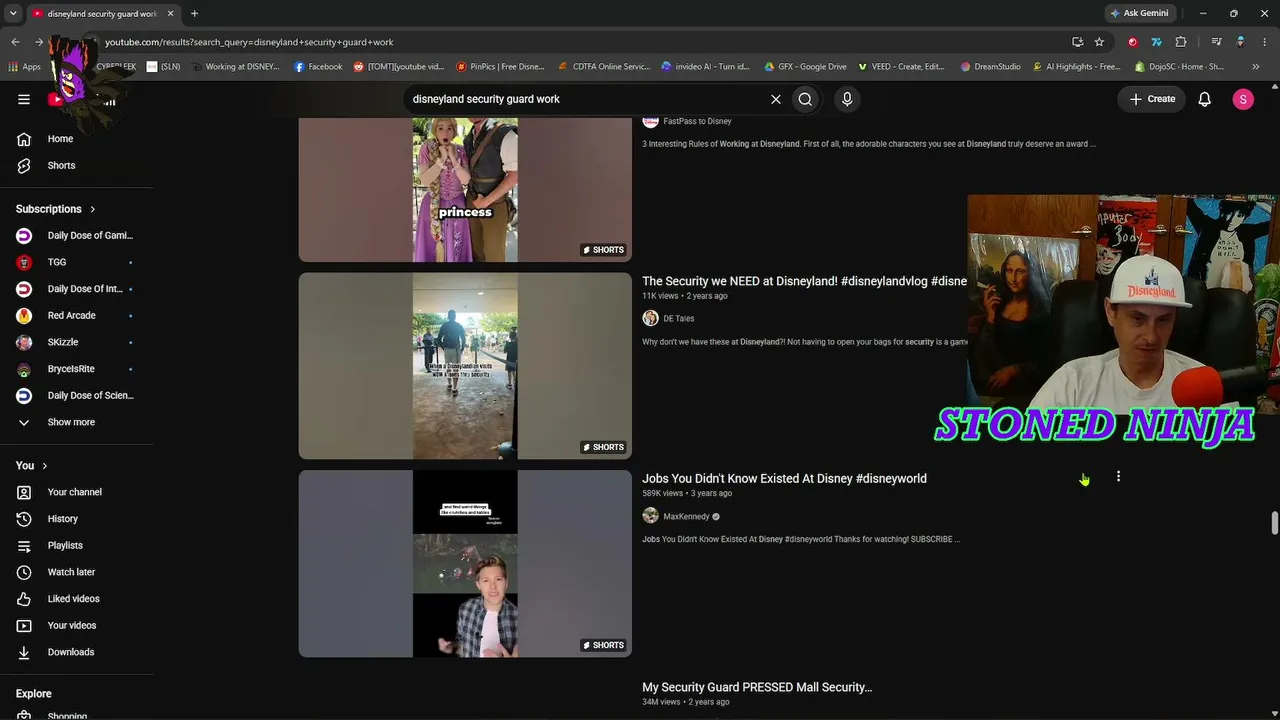Go back with the browser back arrow
The width and height of the screenshot is (1280, 720).
(x=15, y=42)
